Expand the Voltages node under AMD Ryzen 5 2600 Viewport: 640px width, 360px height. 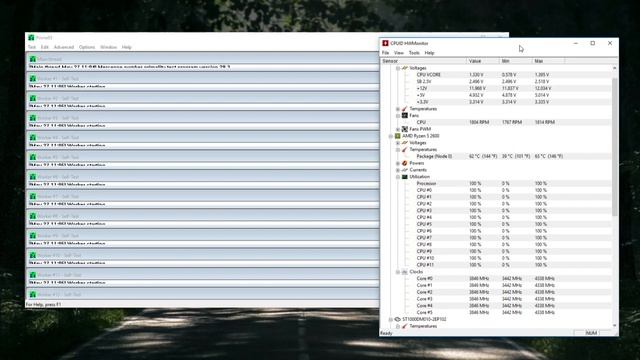click(x=398, y=143)
